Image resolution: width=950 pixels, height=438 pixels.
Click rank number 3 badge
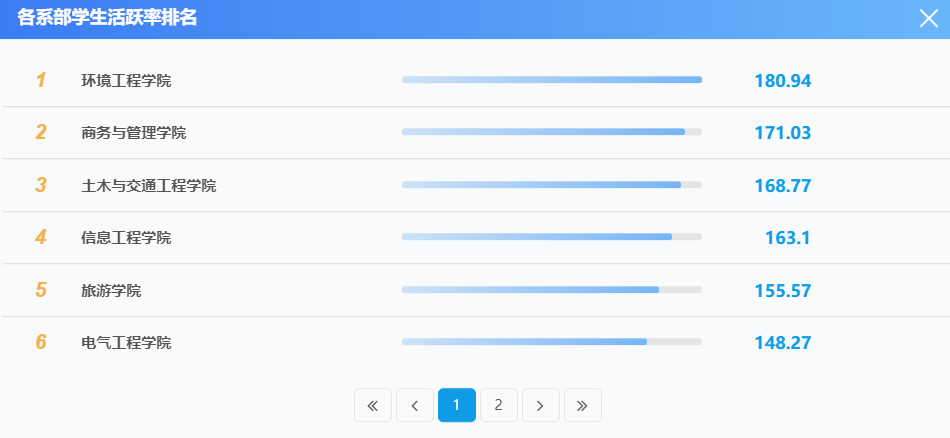click(41, 185)
